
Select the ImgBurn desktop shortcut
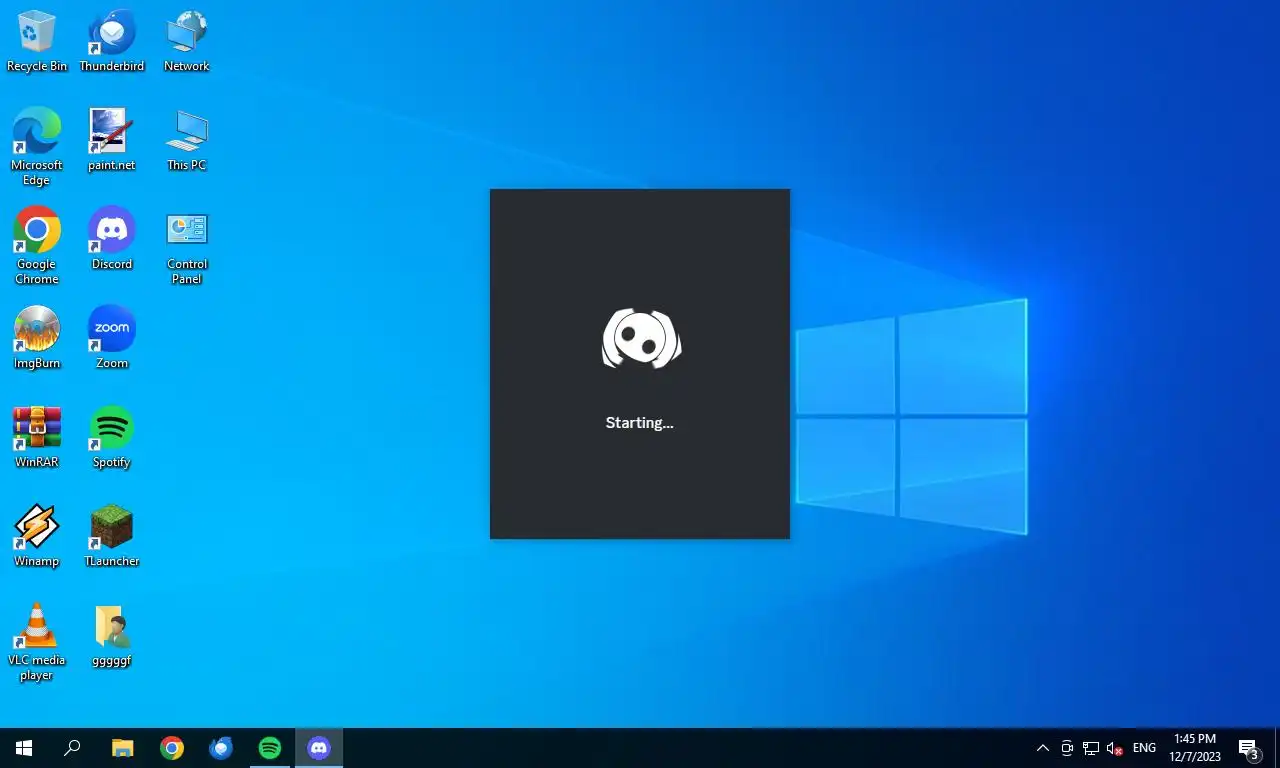37,338
